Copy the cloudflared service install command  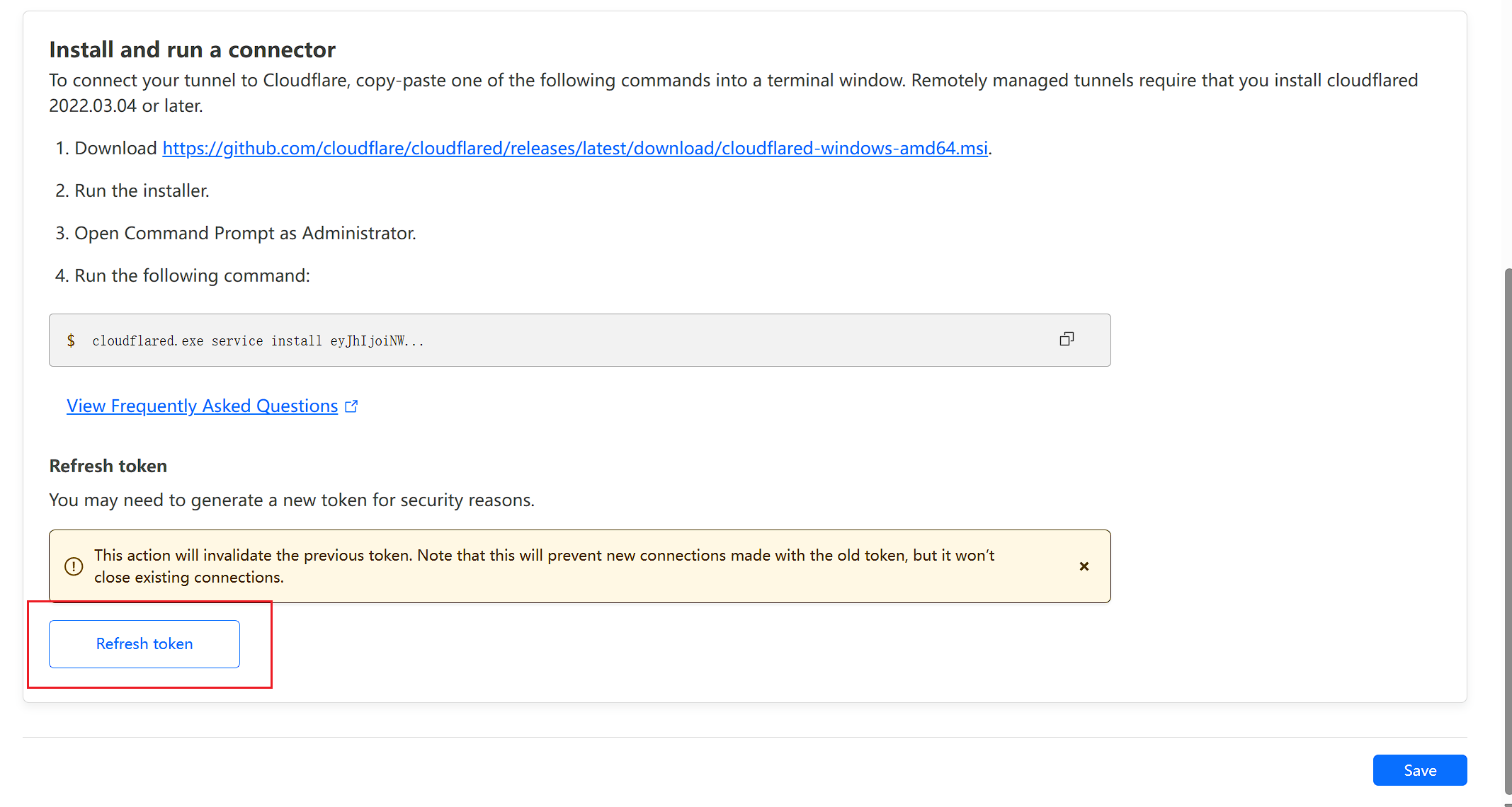click(x=1067, y=340)
